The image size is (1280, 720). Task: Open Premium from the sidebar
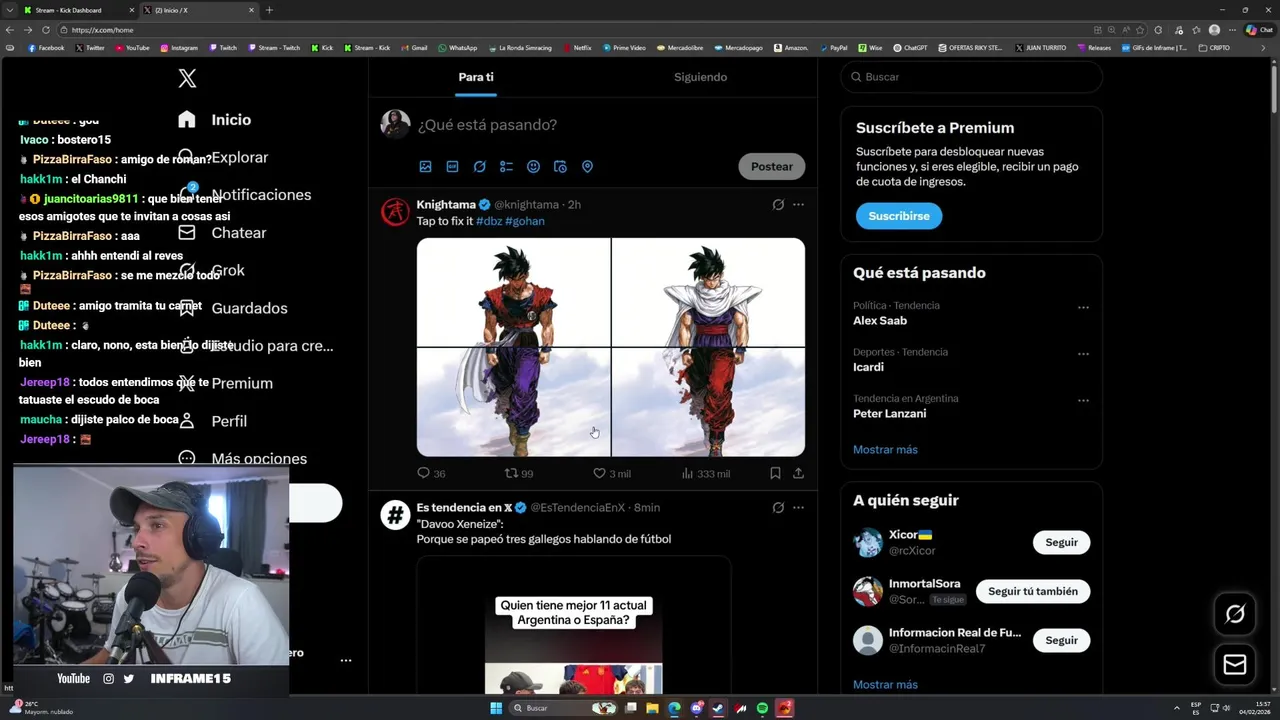(x=242, y=383)
